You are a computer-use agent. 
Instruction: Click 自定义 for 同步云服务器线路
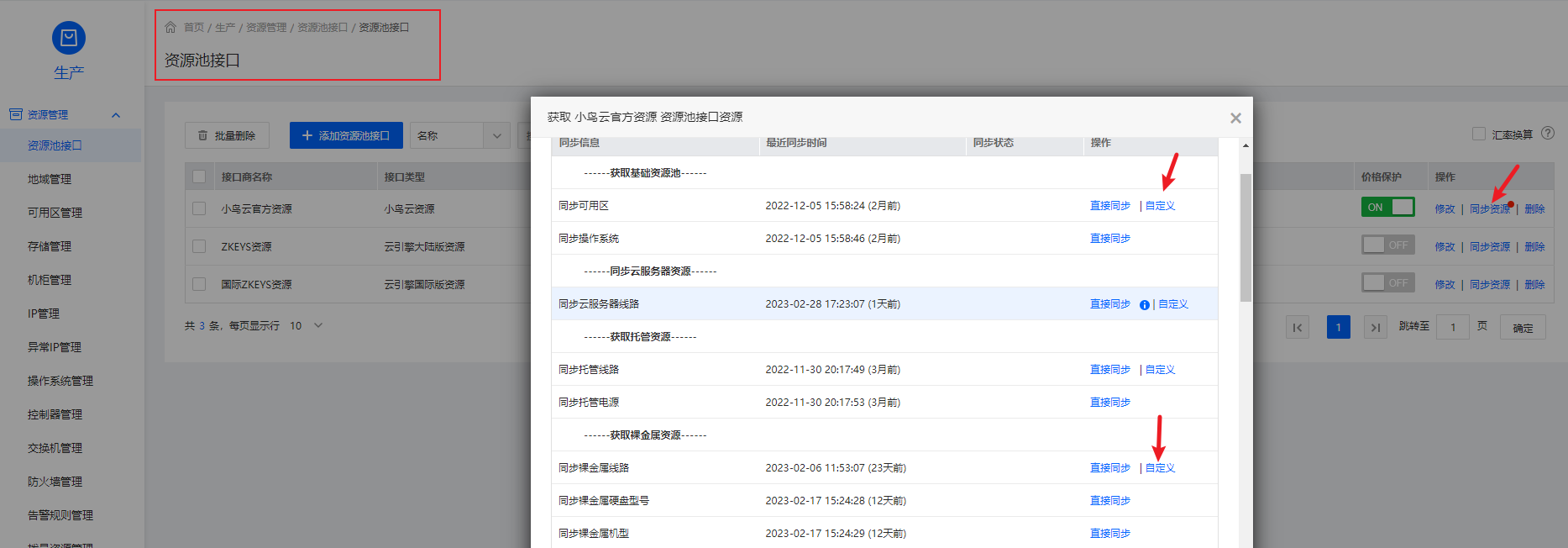tap(1173, 304)
